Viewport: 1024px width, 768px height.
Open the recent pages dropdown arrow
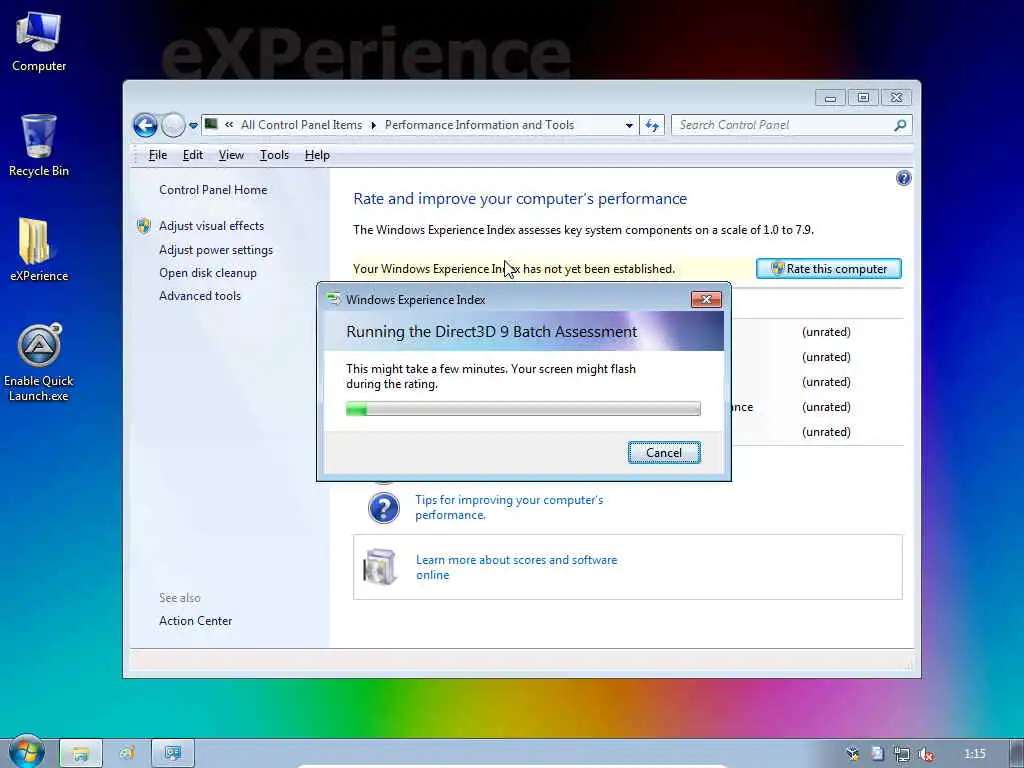coord(193,125)
